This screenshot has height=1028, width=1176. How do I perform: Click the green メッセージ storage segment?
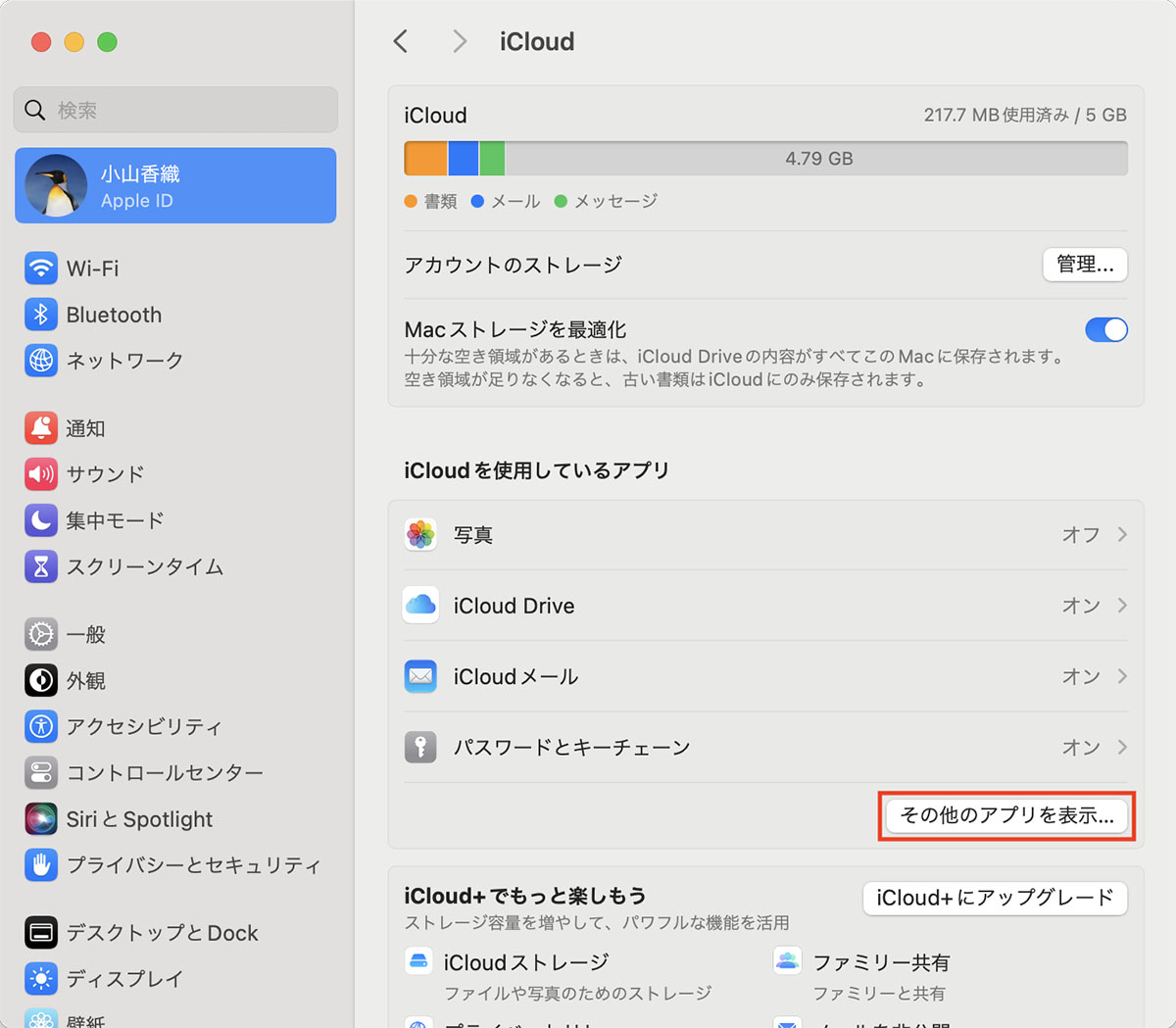tap(492, 158)
